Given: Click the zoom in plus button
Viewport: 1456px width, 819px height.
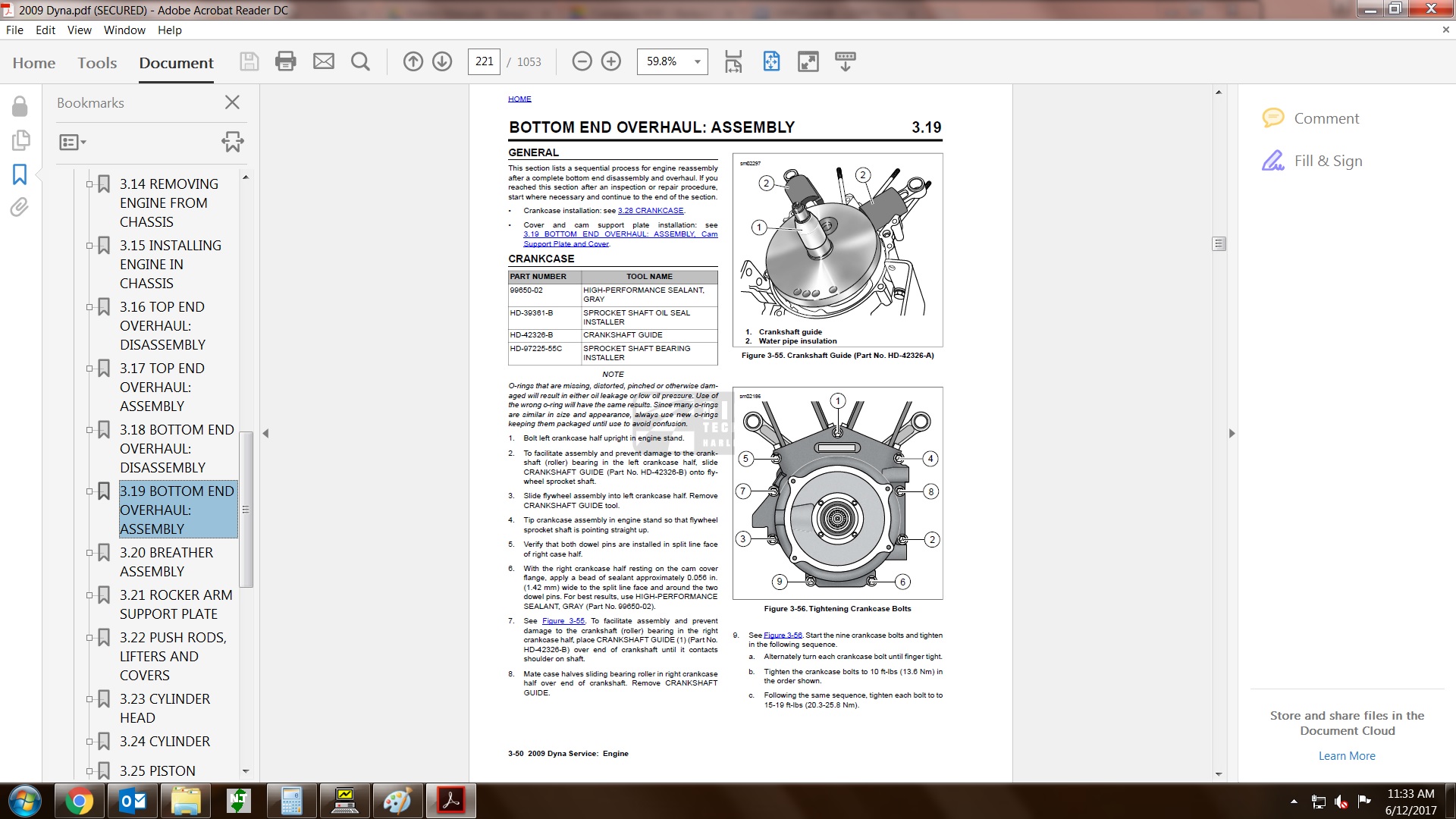Looking at the screenshot, I should click(611, 61).
